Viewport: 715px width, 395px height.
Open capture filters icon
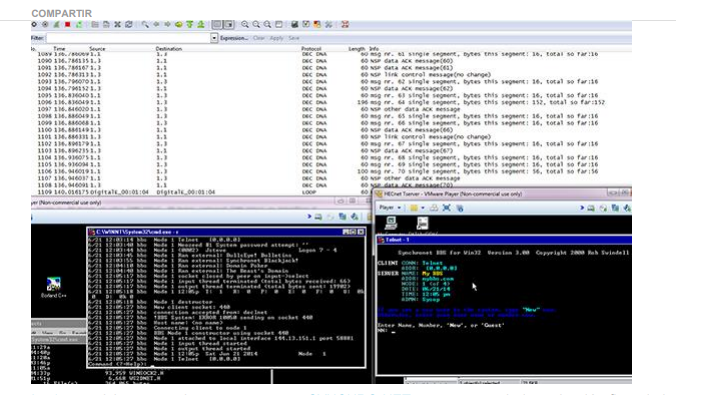pyautogui.click(x=295, y=25)
